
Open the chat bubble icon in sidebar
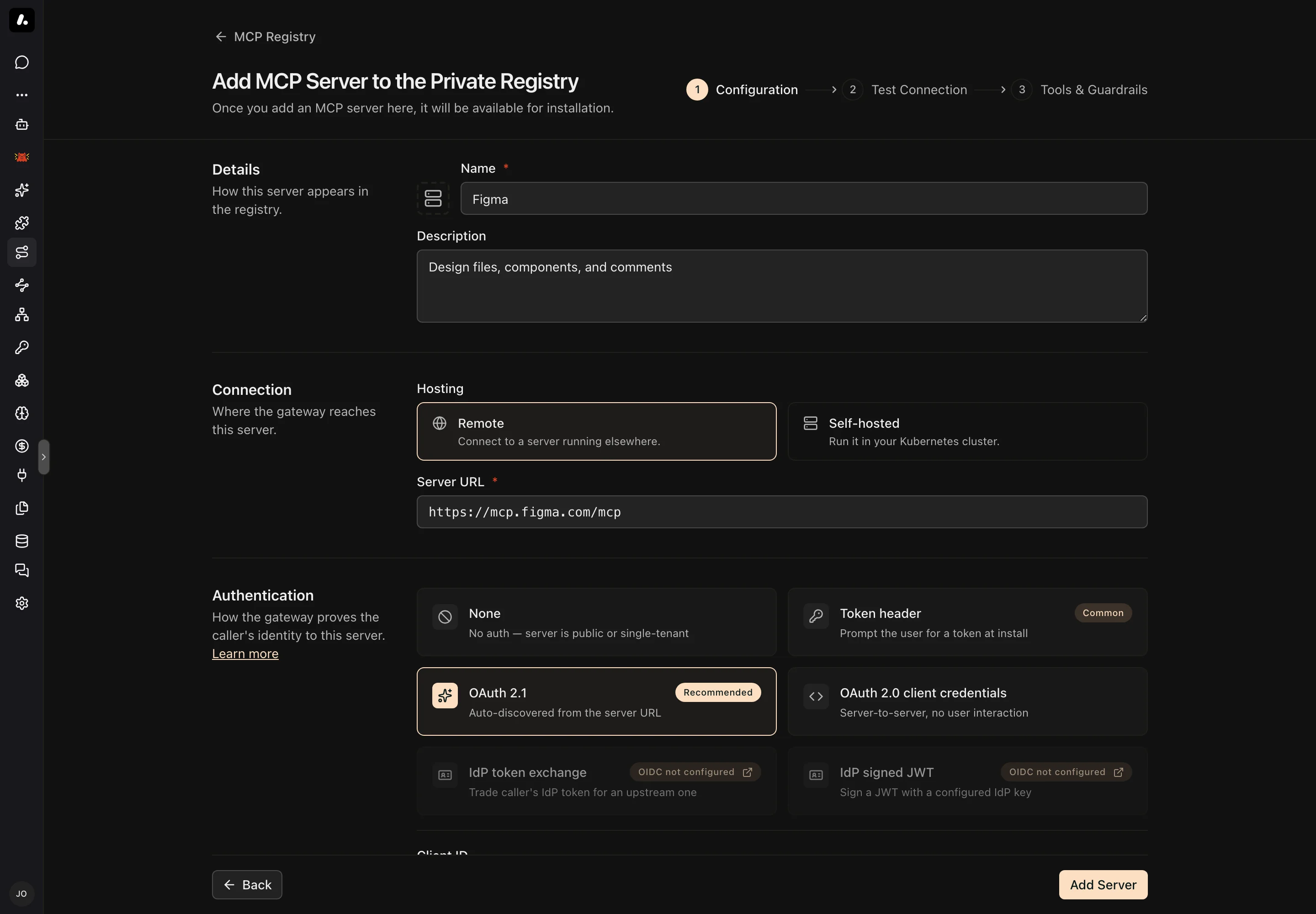[22, 63]
